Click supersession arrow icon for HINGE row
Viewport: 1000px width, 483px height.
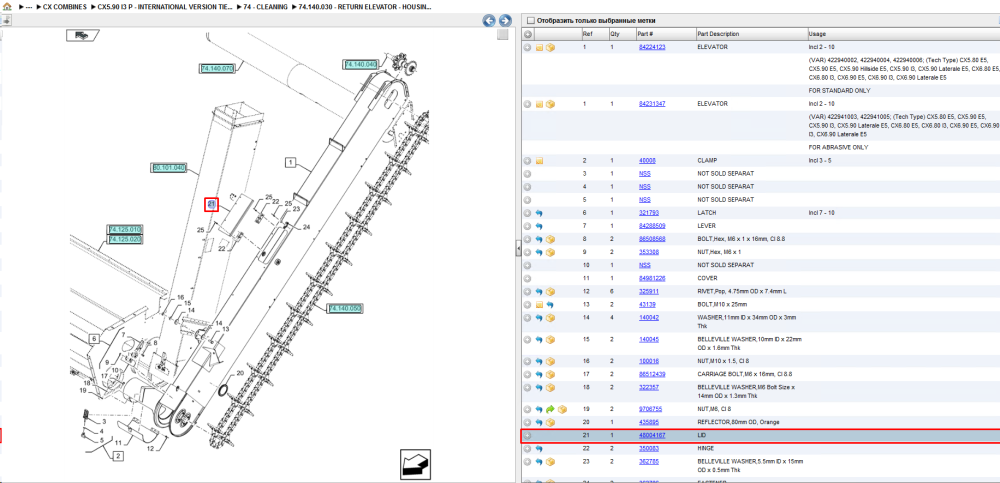click(x=540, y=449)
